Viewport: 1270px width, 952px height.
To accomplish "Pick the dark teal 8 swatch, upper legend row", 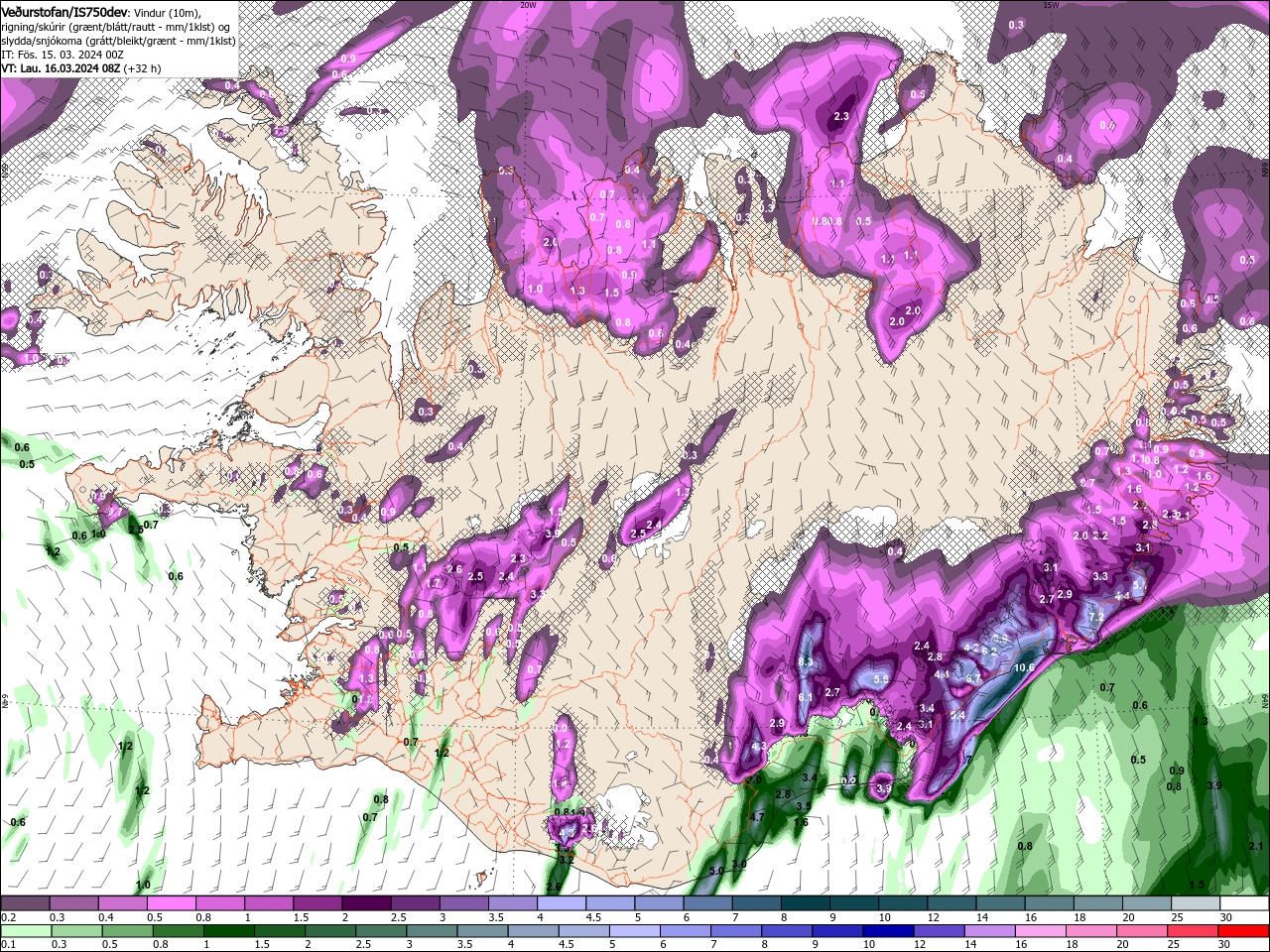I will 805,903.
